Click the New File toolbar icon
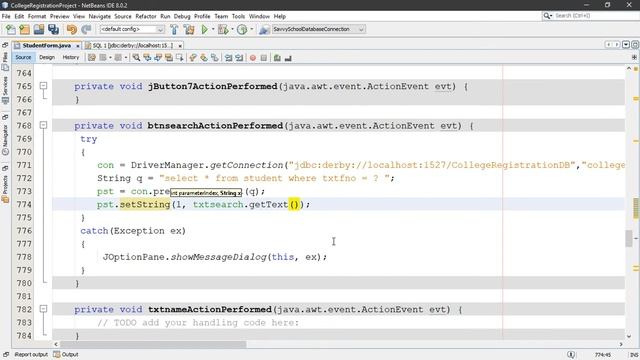The image size is (640, 360). (11, 29)
